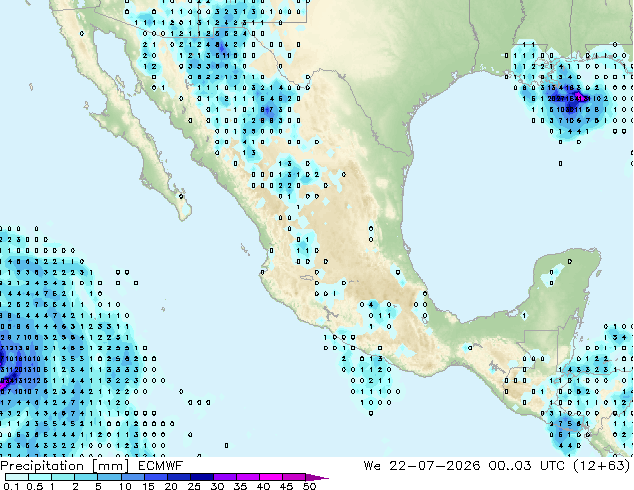Image resolution: width=634 pixels, height=490 pixels.
Task: Click the 0.5–1 mm legend swatch
Action: [40, 477]
